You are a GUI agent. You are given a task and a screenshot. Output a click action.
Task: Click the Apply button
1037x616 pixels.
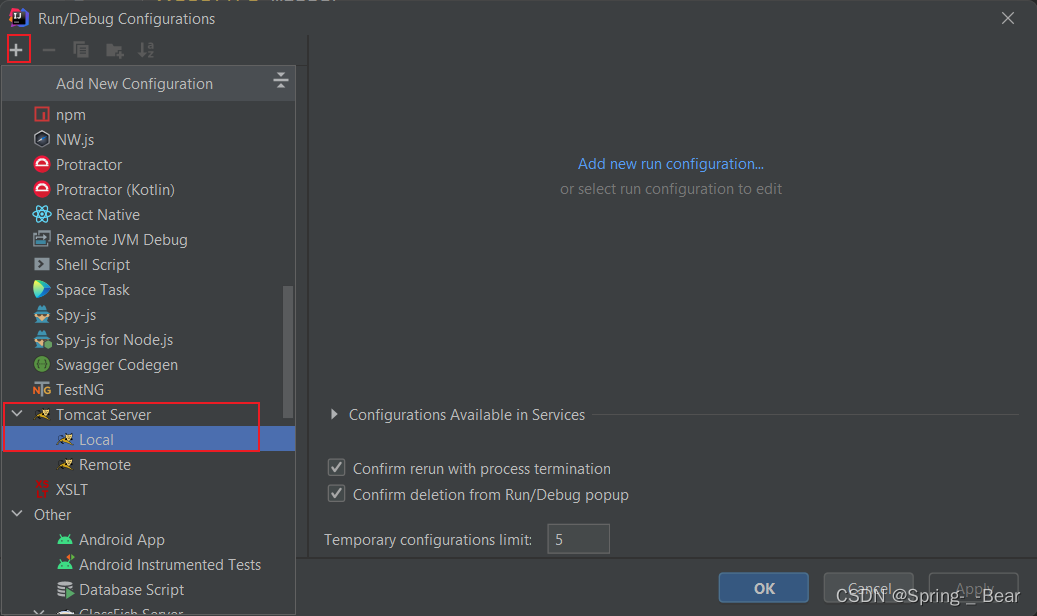point(974,588)
